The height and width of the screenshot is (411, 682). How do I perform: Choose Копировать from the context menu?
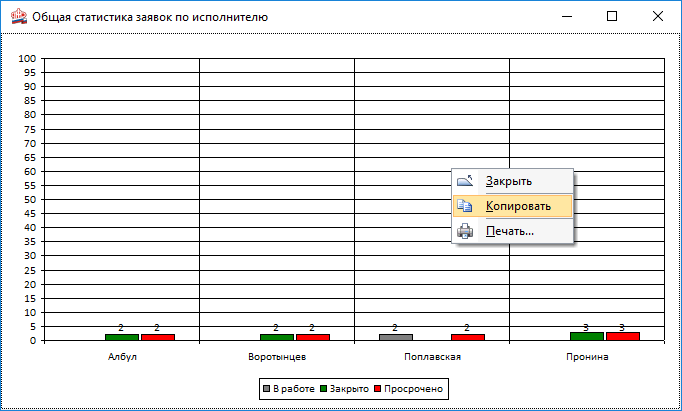point(518,206)
